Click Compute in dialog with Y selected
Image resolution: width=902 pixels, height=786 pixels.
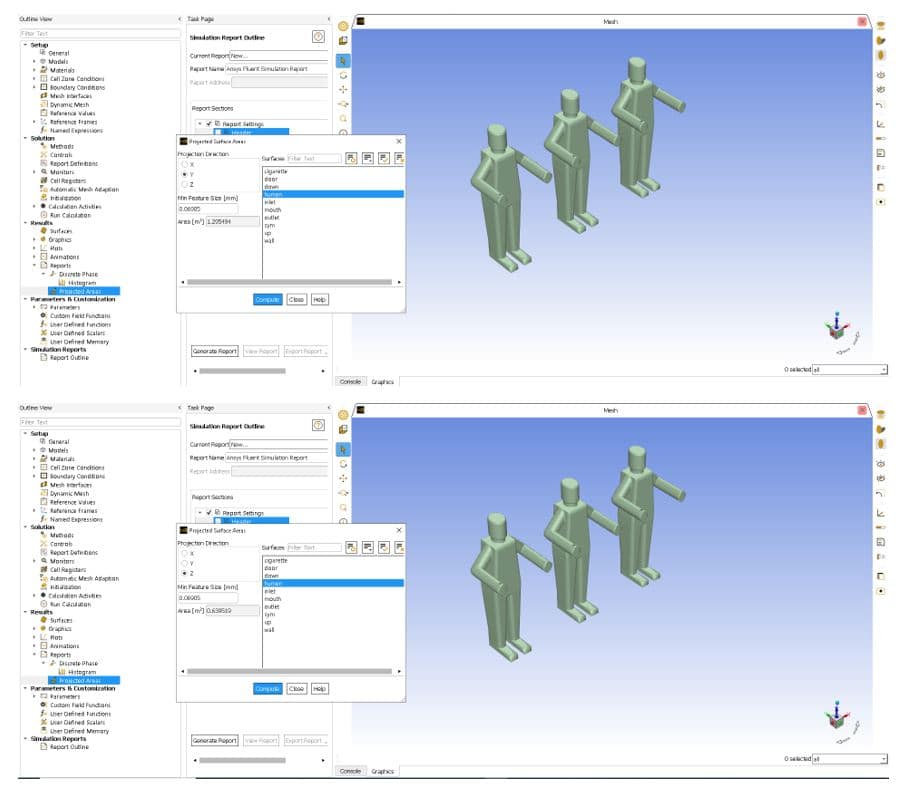click(267, 299)
